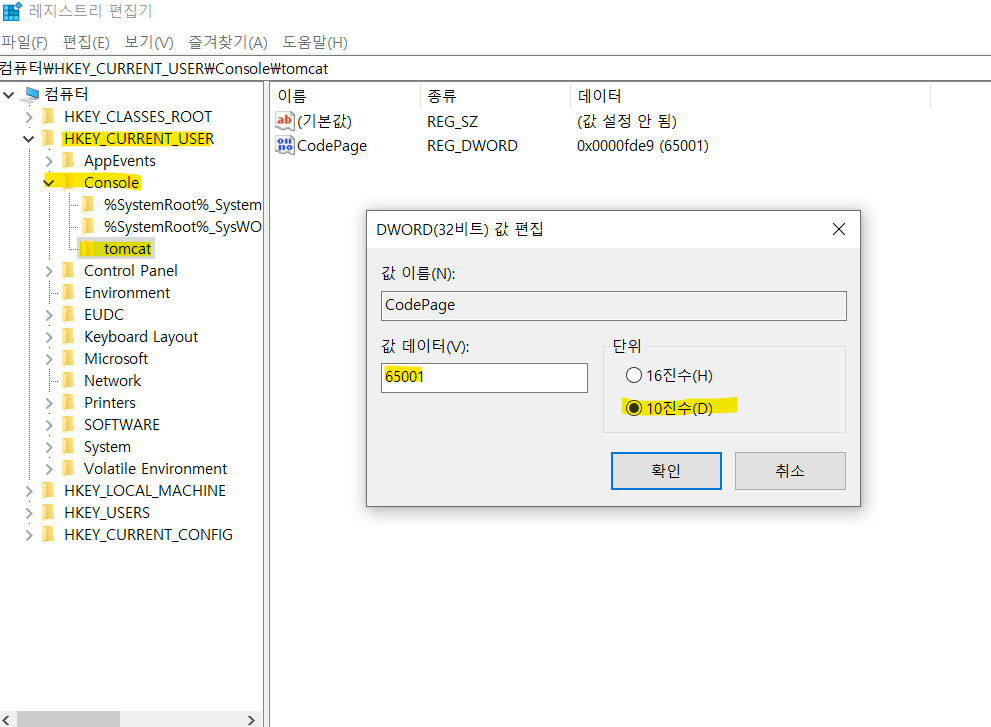
Task: Click tomcat folder icon
Action: (x=89, y=248)
